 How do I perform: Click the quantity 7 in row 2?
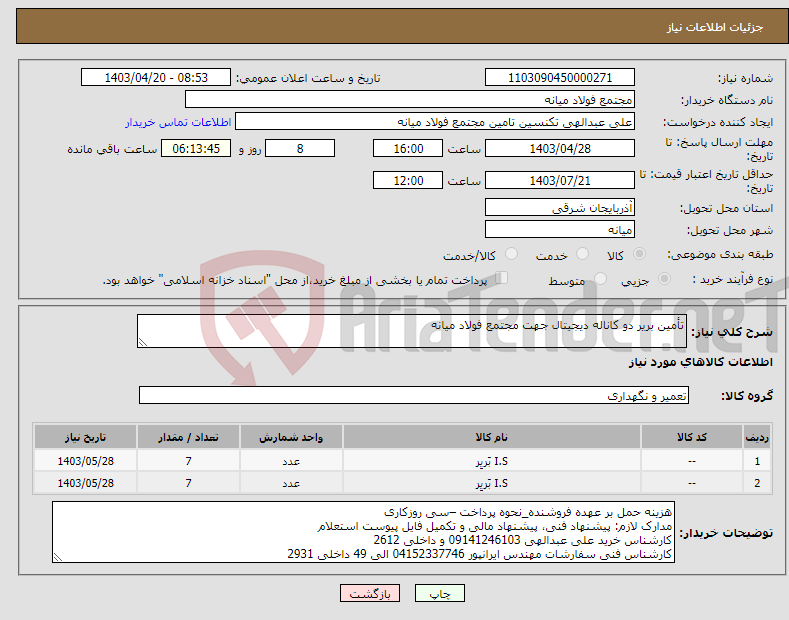coord(188,483)
